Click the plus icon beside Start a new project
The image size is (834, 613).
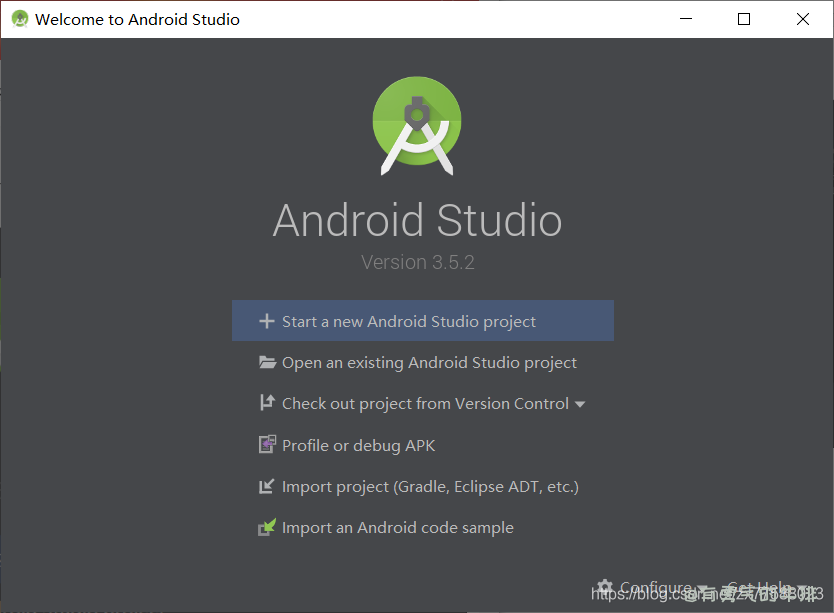click(x=266, y=321)
